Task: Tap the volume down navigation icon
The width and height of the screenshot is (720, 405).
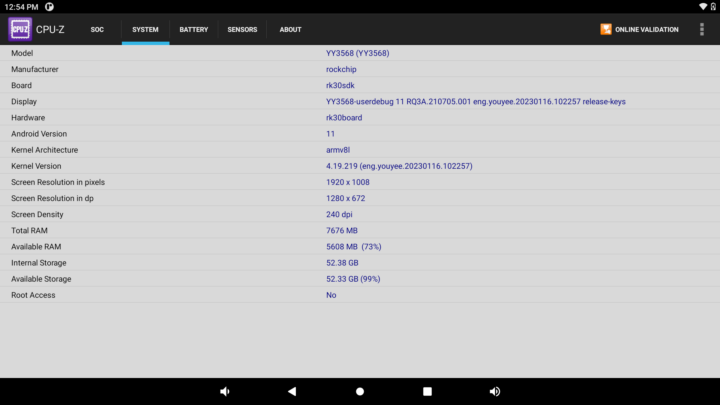Action: tap(225, 391)
